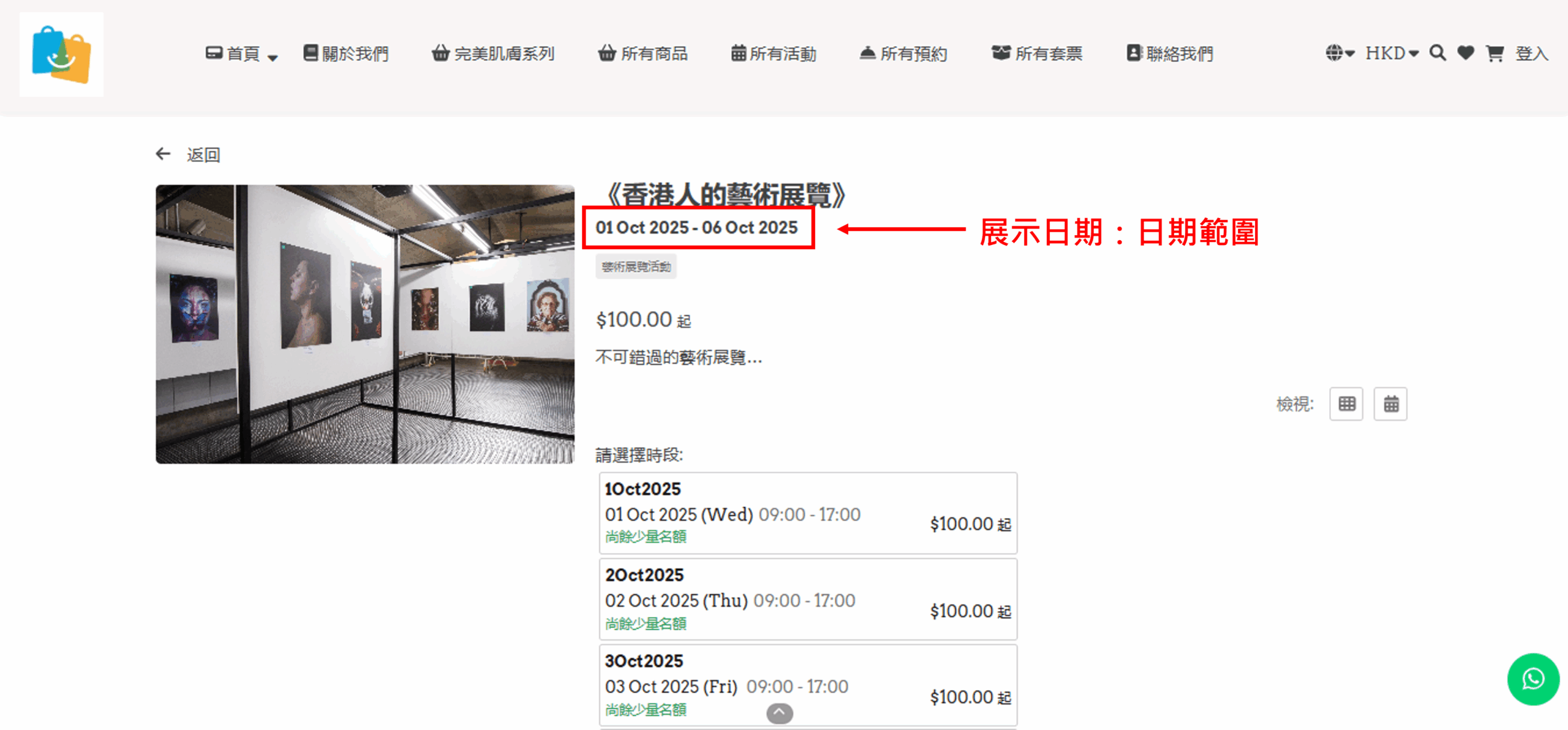
Task: Click scroll-to-top chevron button
Action: [779, 713]
